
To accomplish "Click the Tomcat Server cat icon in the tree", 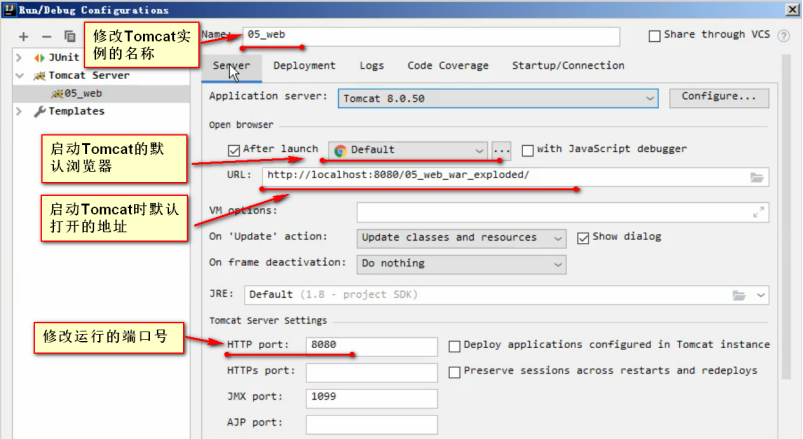I will click(x=39, y=76).
